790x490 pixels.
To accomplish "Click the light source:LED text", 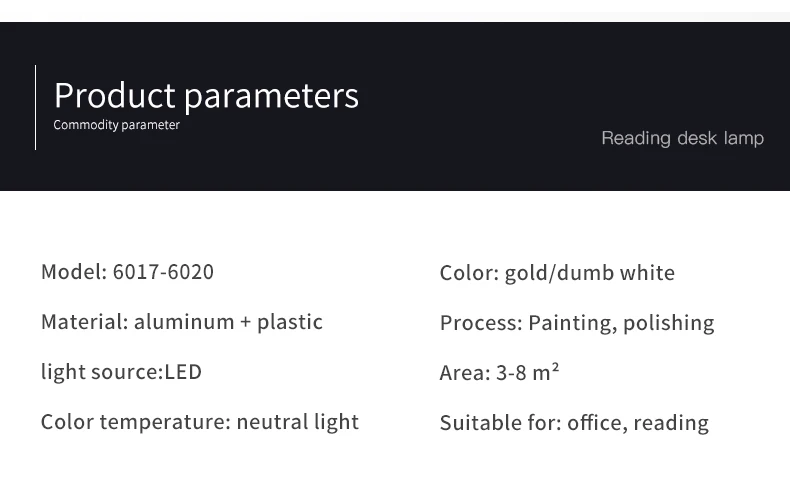I will coord(121,372).
